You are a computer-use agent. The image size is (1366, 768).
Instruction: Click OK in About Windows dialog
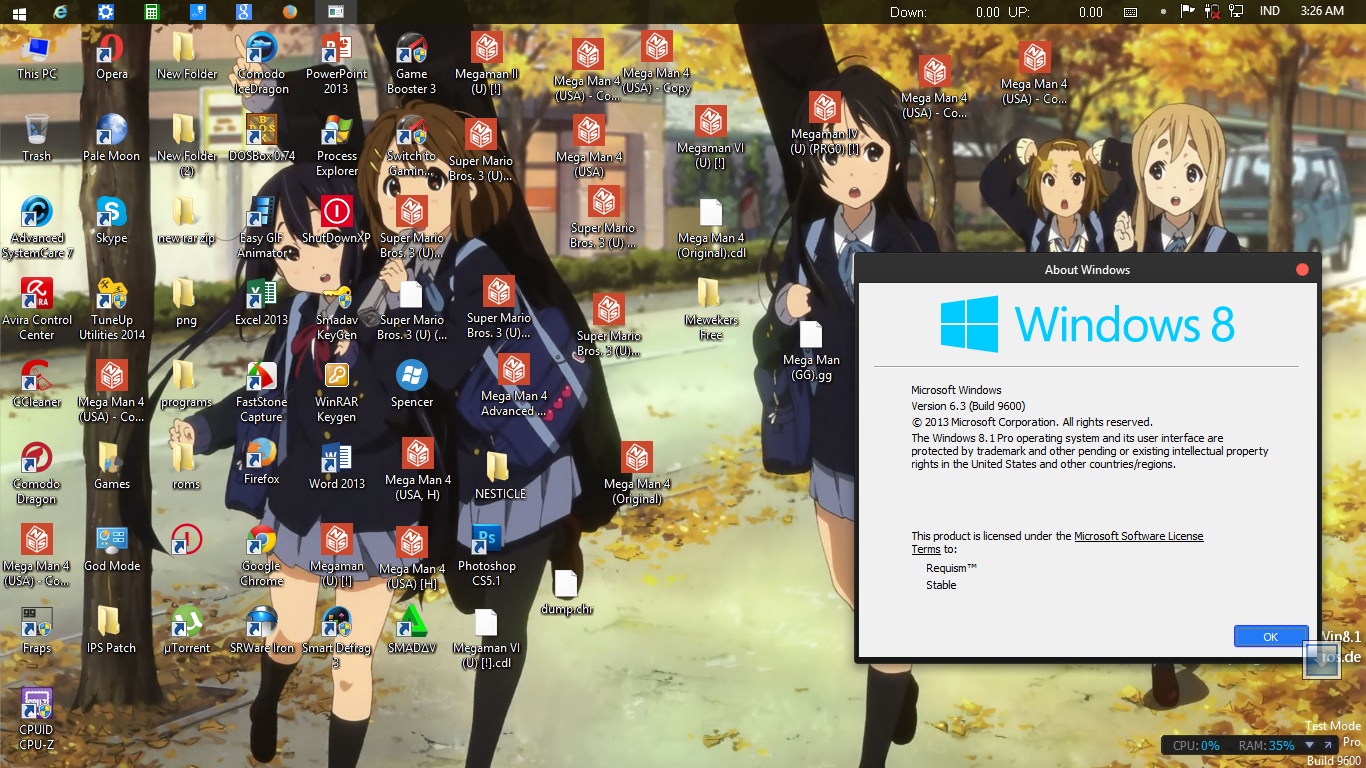point(1271,636)
